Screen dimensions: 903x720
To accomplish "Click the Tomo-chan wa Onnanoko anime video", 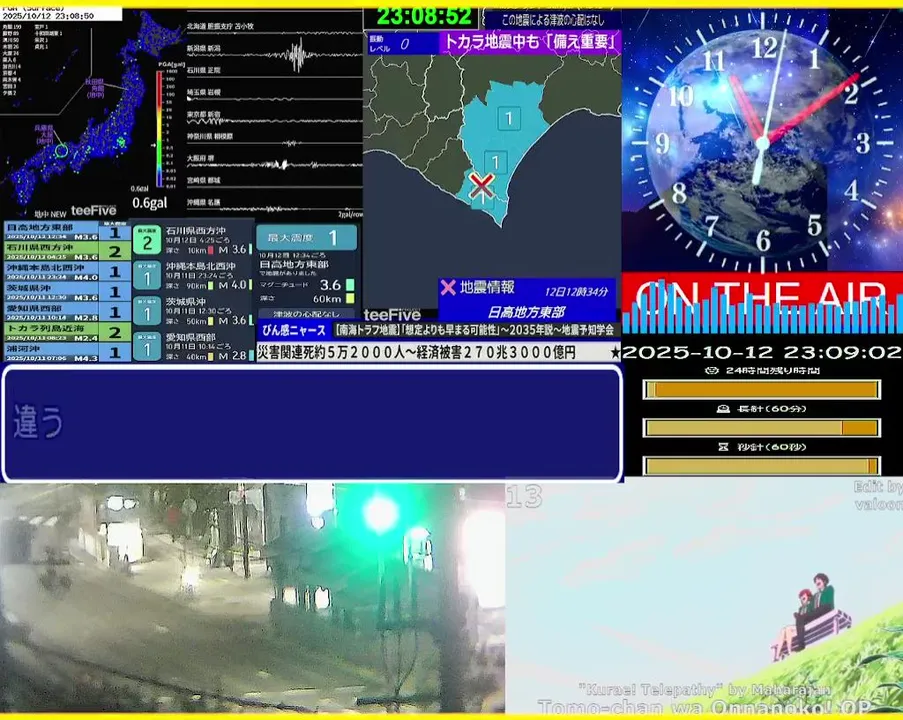I will point(704,598).
